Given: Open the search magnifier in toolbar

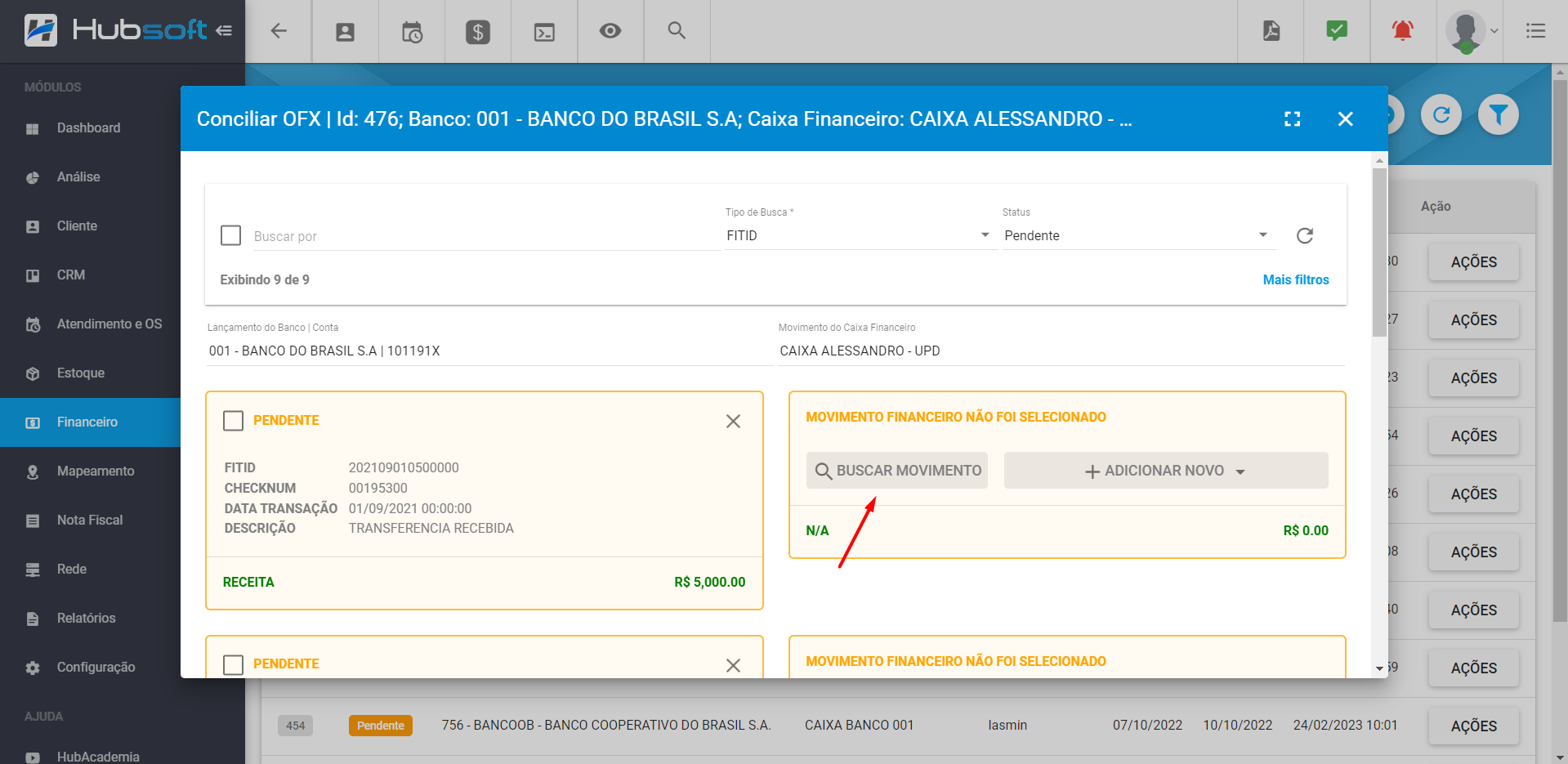Looking at the screenshot, I should (x=677, y=30).
